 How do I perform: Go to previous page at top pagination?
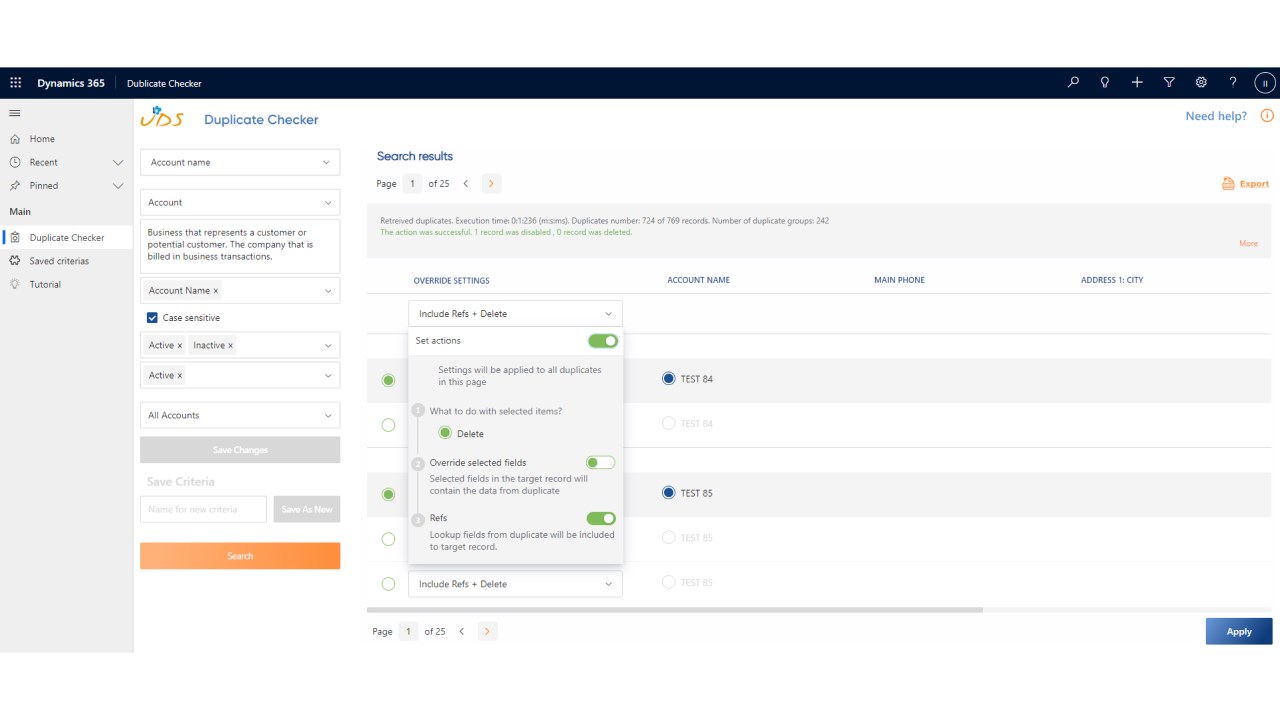pos(465,183)
